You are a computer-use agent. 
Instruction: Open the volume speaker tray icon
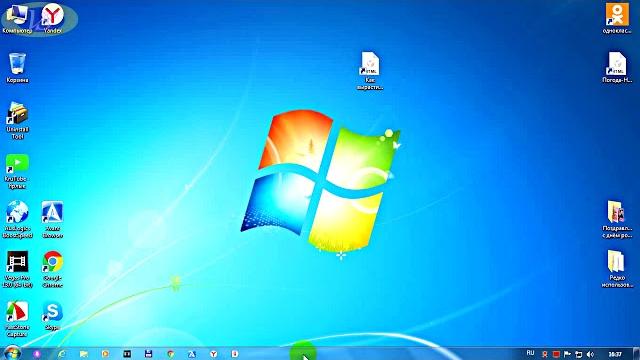point(590,354)
